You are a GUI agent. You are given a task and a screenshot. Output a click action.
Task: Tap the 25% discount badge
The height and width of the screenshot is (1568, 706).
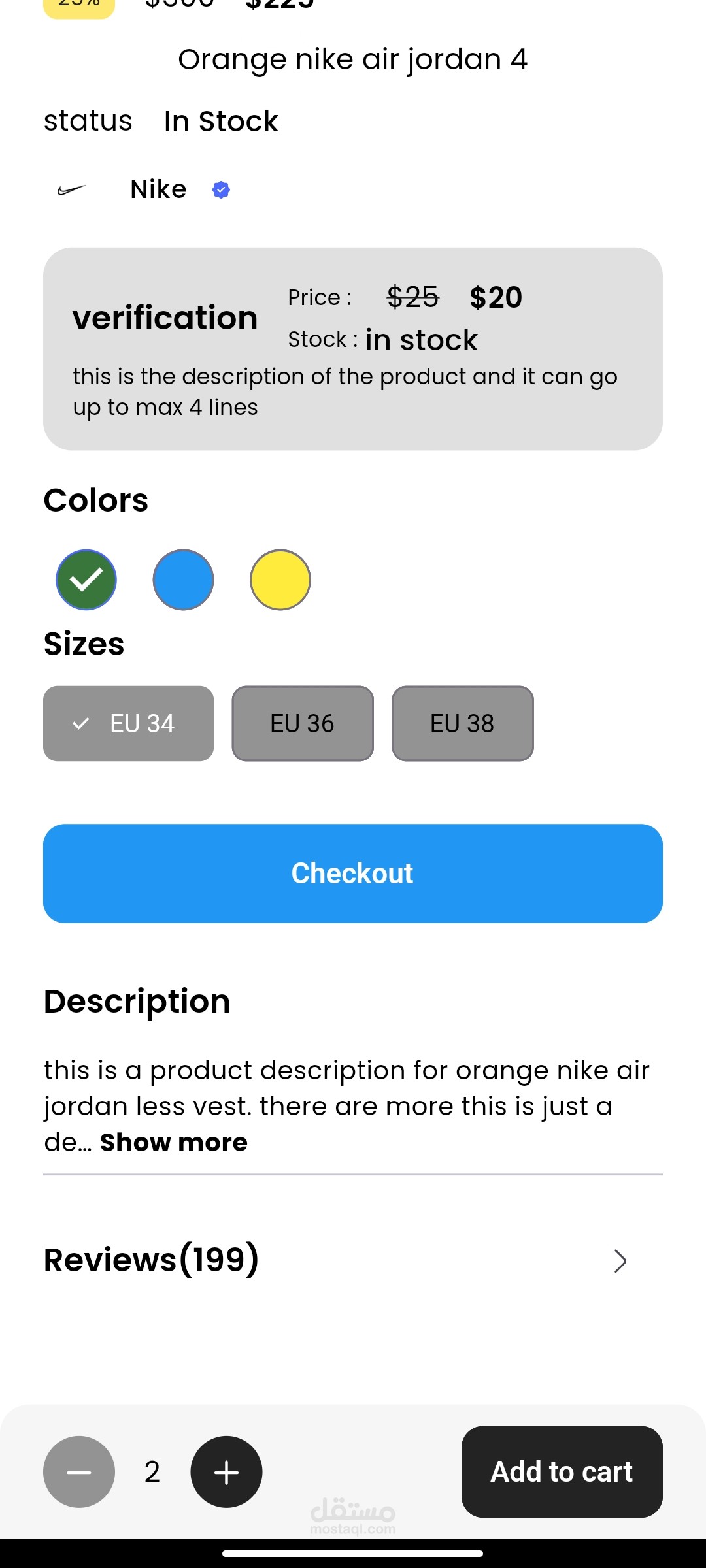[x=79, y=7]
